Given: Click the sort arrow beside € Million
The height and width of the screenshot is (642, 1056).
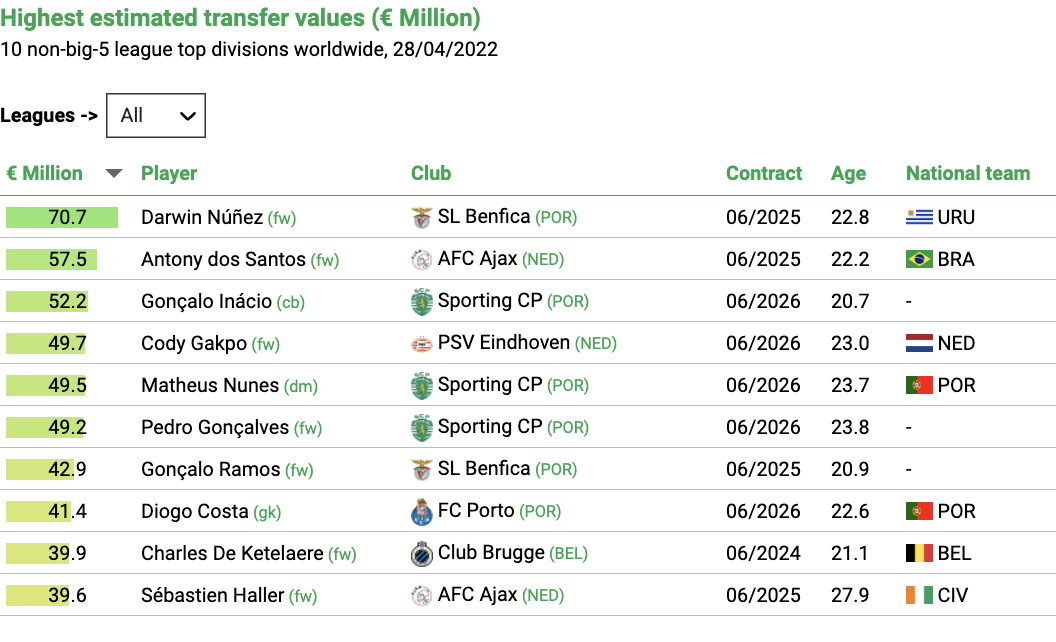Looking at the screenshot, I should [114, 173].
